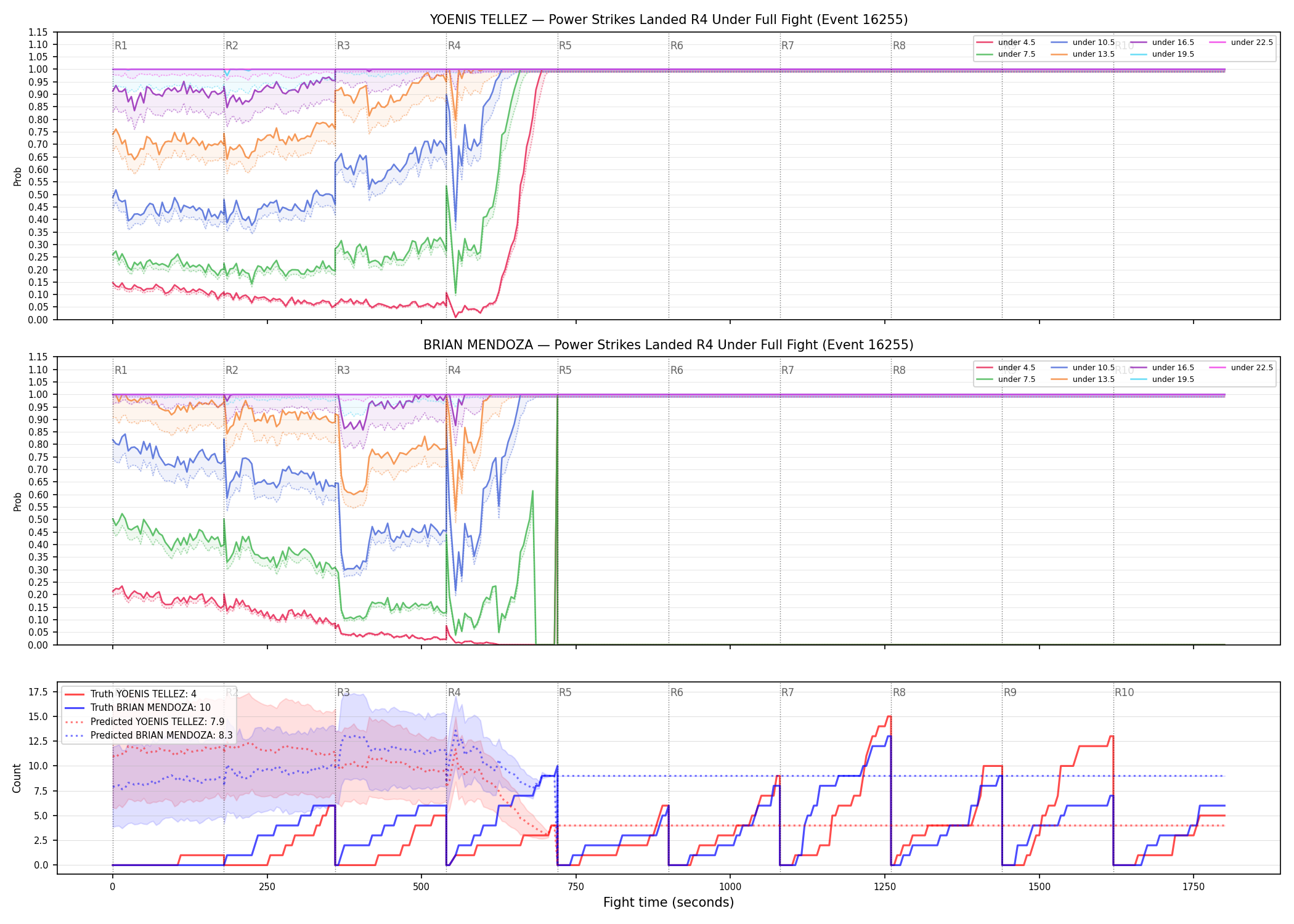
Task: Click the R10 round marker in Count chart
Action: click(x=1124, y=692)
